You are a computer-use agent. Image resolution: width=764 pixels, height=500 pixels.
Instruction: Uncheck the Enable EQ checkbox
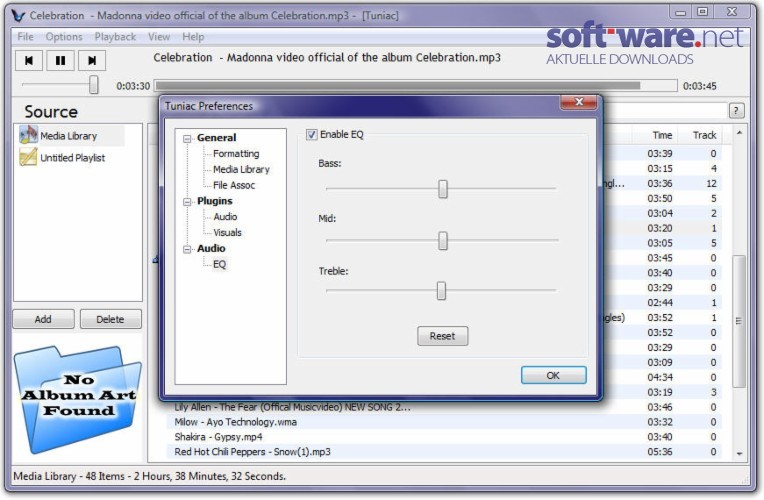click(x=311, y=135)
